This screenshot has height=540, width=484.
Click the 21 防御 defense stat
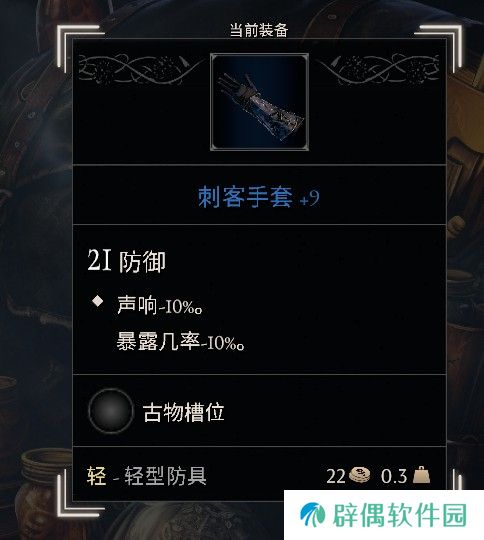pyautogui.click(x=126, y=261)
